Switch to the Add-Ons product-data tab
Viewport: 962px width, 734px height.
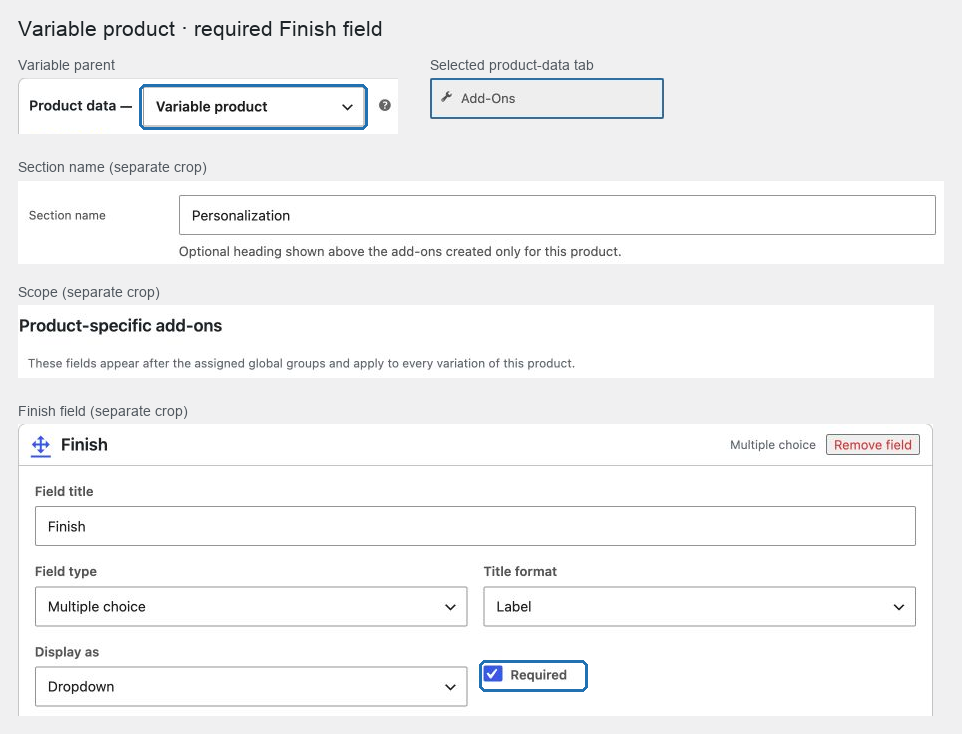click(547, 98)
